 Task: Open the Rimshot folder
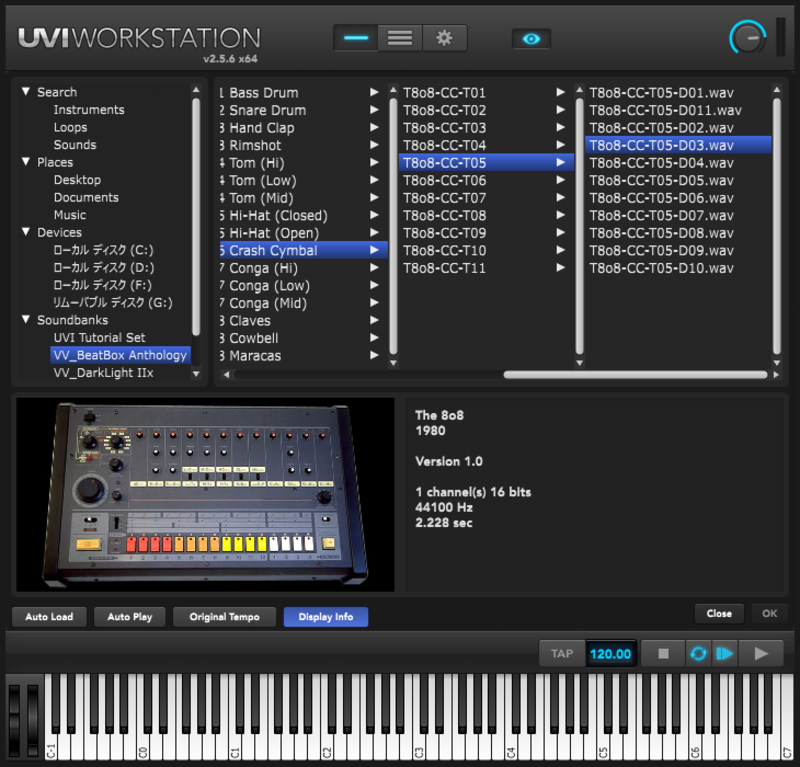pos(303,145)
